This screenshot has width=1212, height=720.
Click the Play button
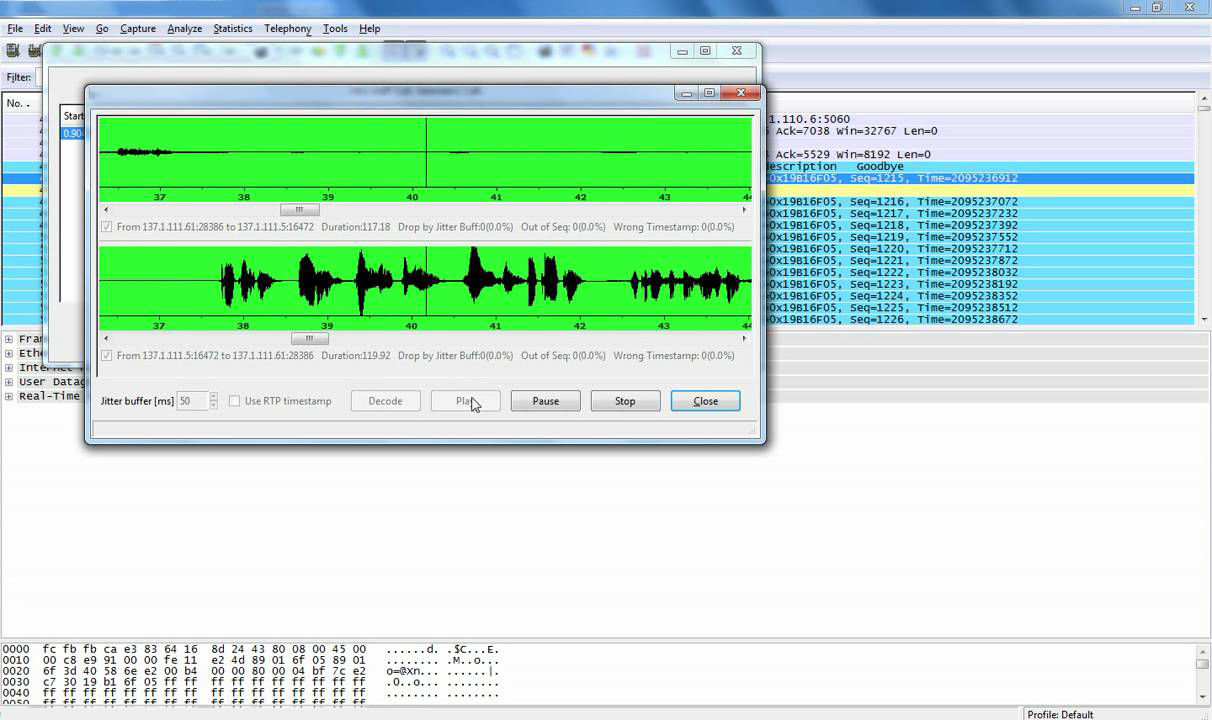465,401
